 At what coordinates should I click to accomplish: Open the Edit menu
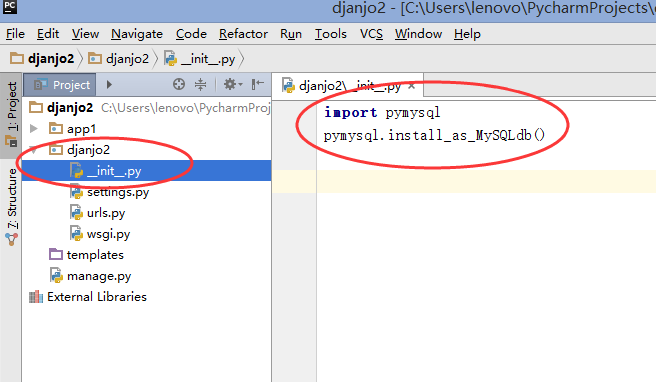[x=48, y=34]
